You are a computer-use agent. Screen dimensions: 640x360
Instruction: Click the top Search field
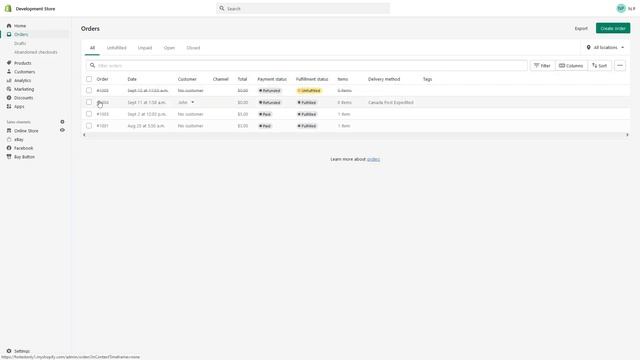[303, 8]
